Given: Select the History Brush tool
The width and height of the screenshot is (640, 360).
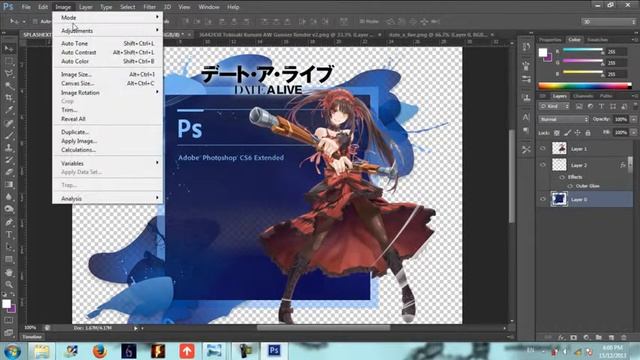Looking at the screenshot, I should click(9, 160).
